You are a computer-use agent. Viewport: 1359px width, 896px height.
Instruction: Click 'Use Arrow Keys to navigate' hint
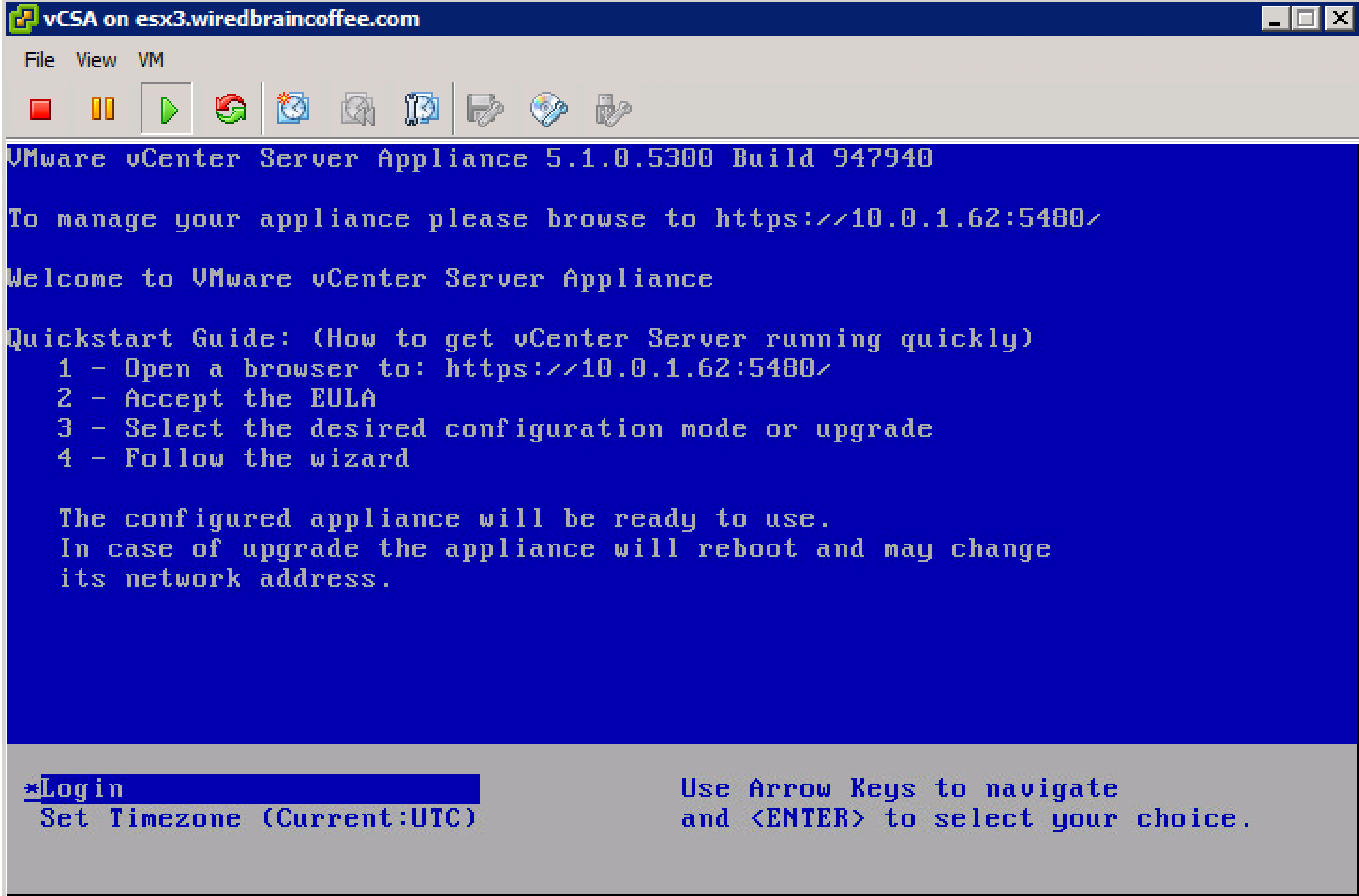[x=900, y=788]
